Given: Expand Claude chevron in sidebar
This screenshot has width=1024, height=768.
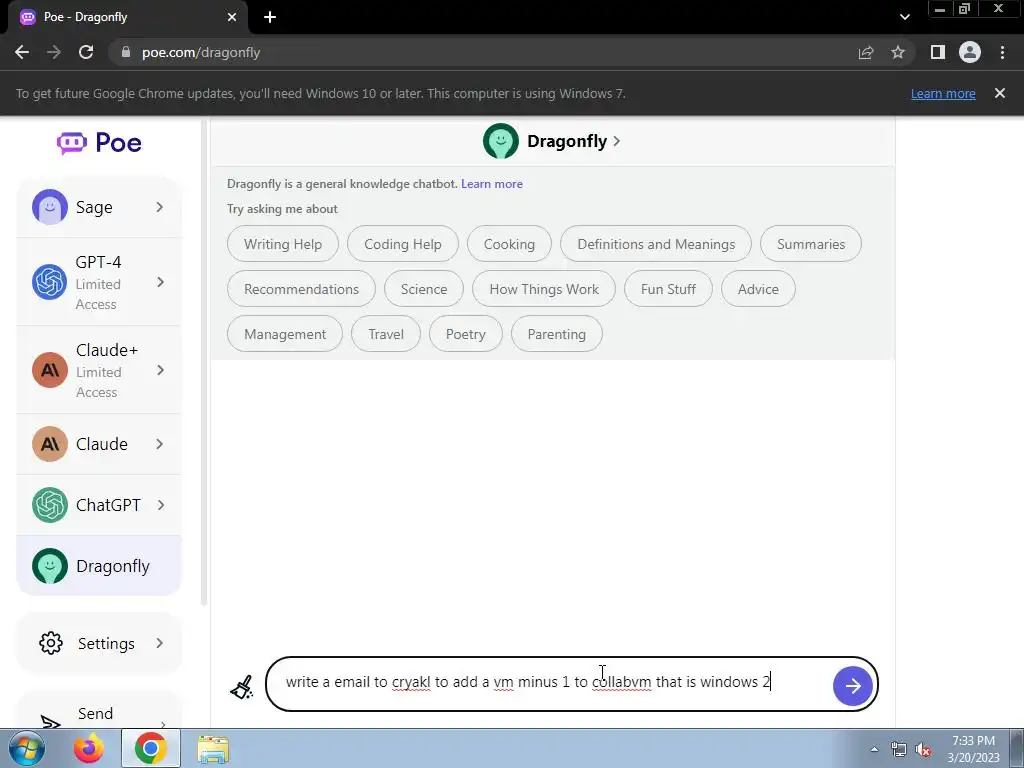Looking at the screenshot, I should [x=160, y=444].
